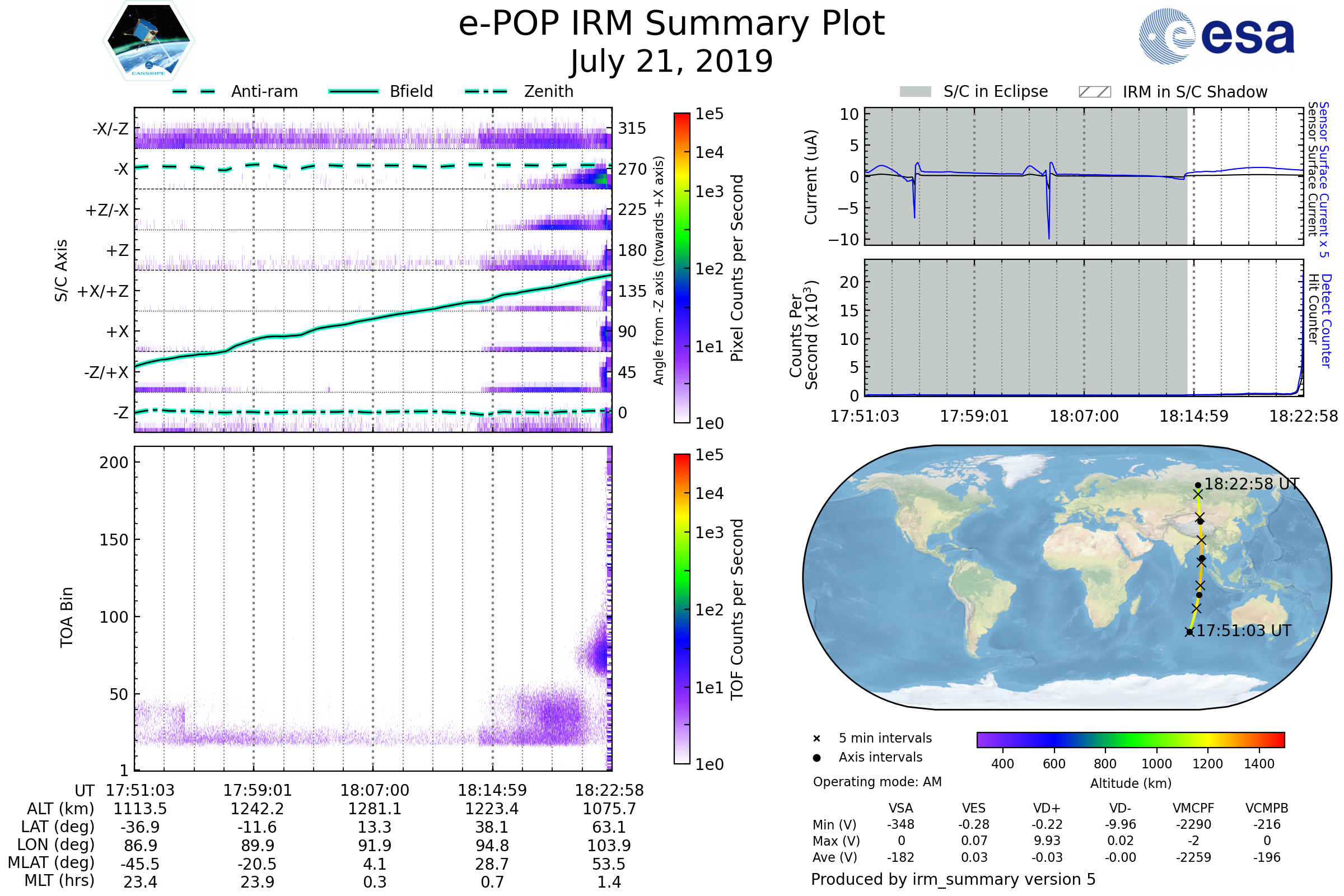The height and width of the screenshot is (896, 1344).
Task: Click the VMCPF column header
Action: [x=1193, y=809]
